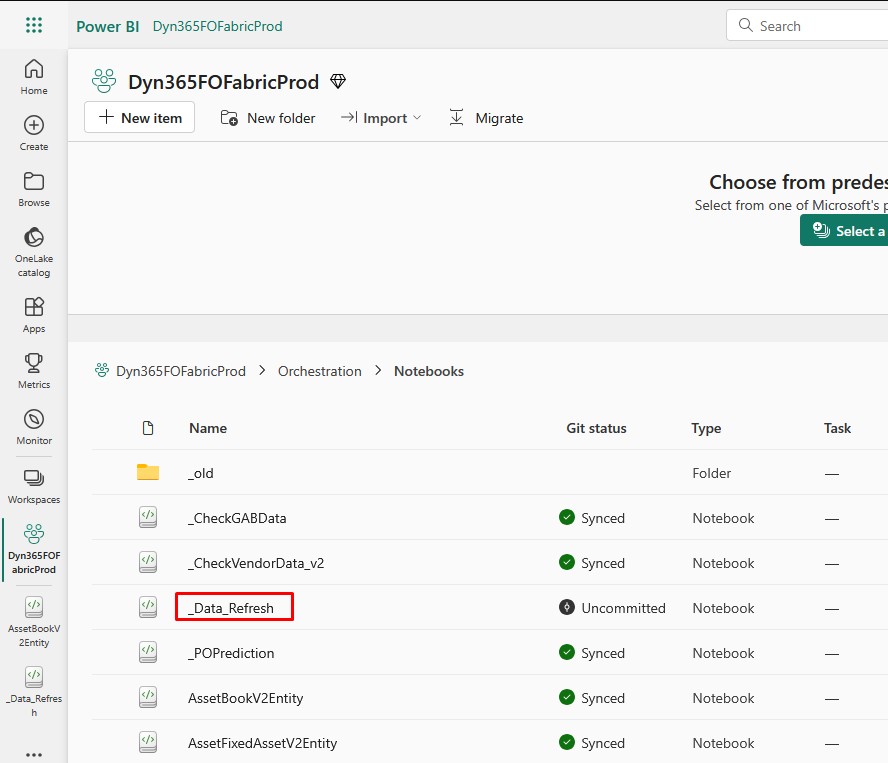Click Power BI link in header
The width and height of the screenshot is (888, 763).
tap(108, 27)
